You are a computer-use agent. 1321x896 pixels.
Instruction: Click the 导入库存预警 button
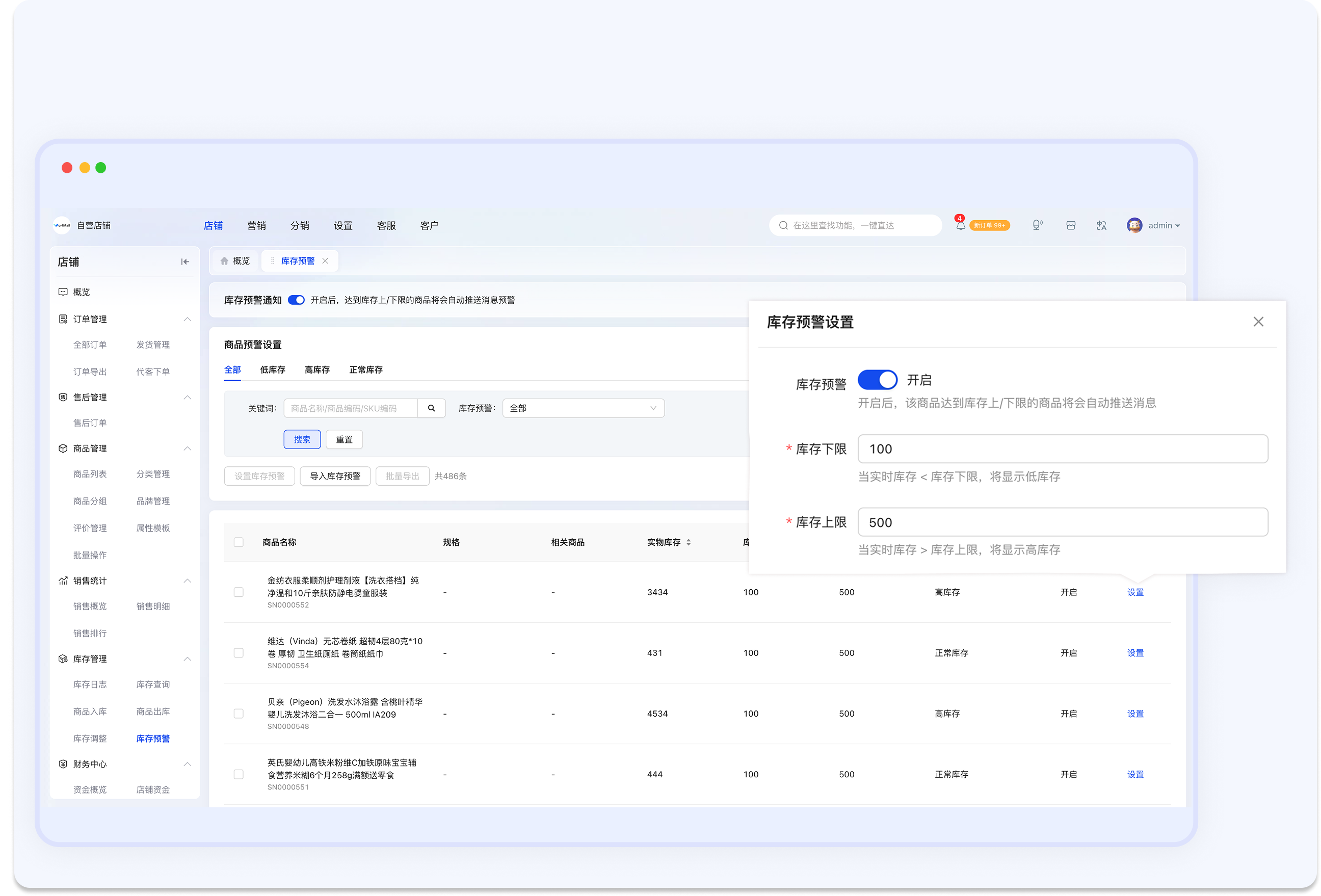click(335, 476)
